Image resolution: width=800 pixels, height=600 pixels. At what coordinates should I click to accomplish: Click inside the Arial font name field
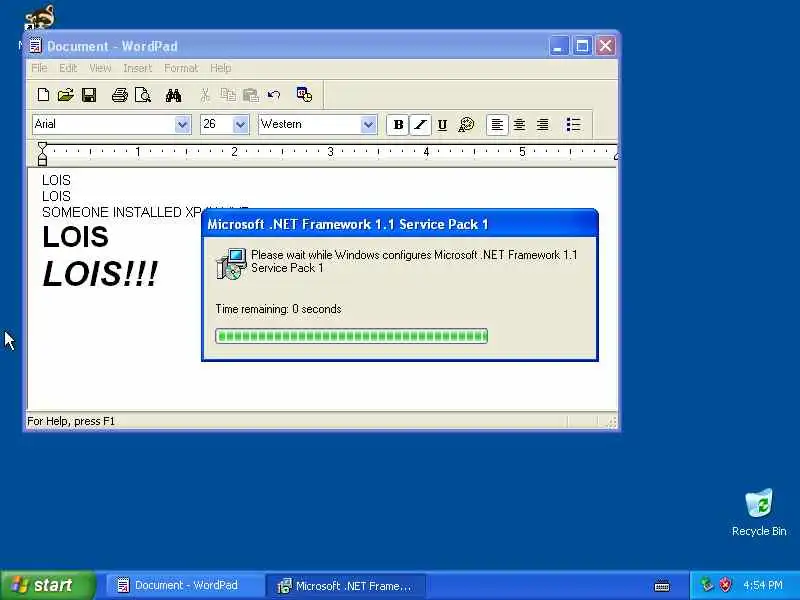(104, 124)
